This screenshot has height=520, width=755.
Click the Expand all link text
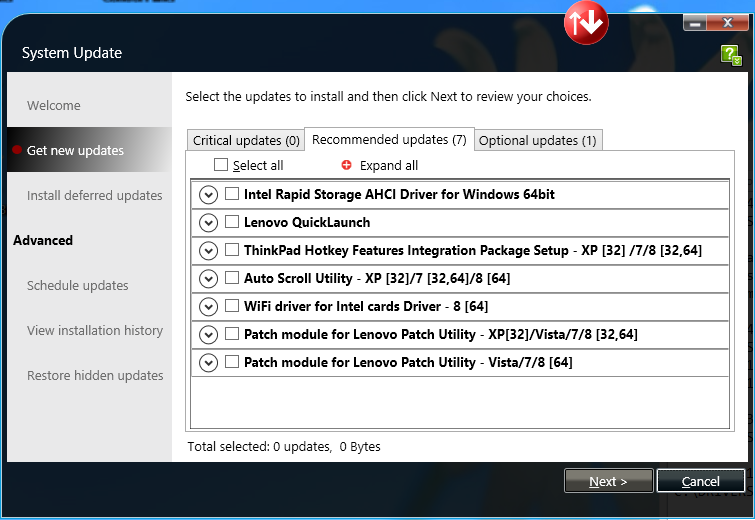point(389,166)
